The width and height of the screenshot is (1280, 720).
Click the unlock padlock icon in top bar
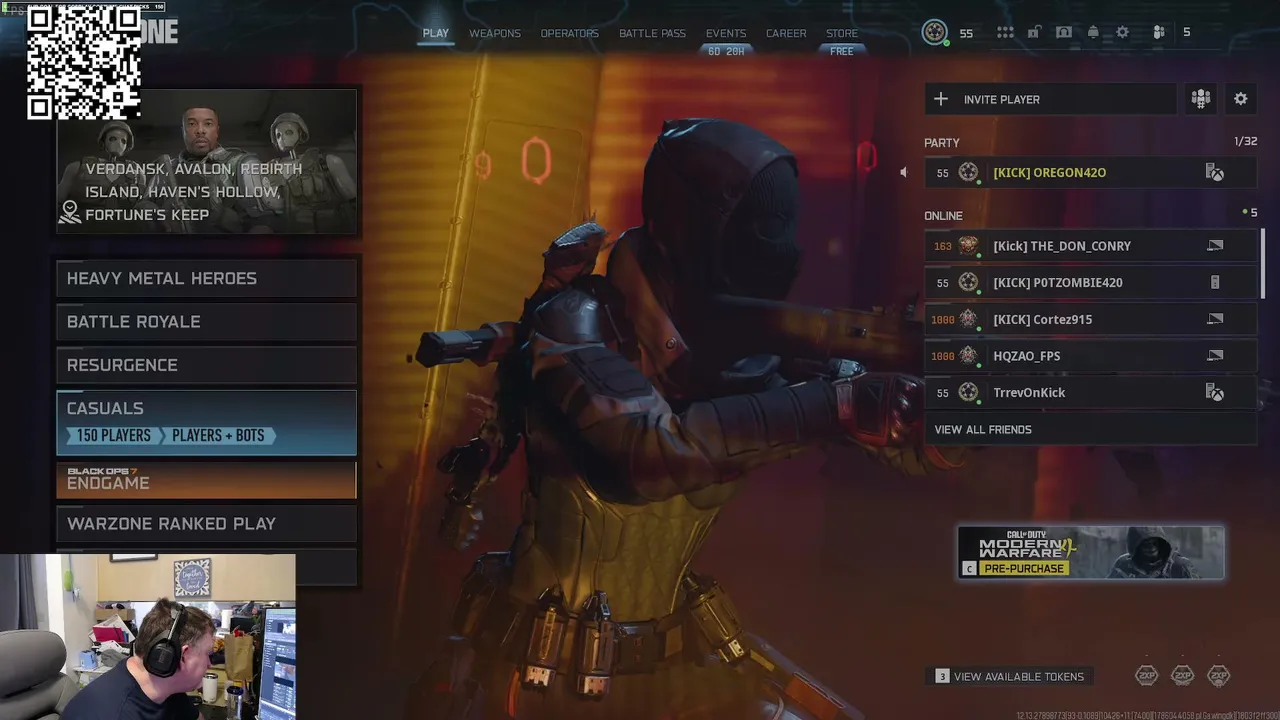point(1035,32)
